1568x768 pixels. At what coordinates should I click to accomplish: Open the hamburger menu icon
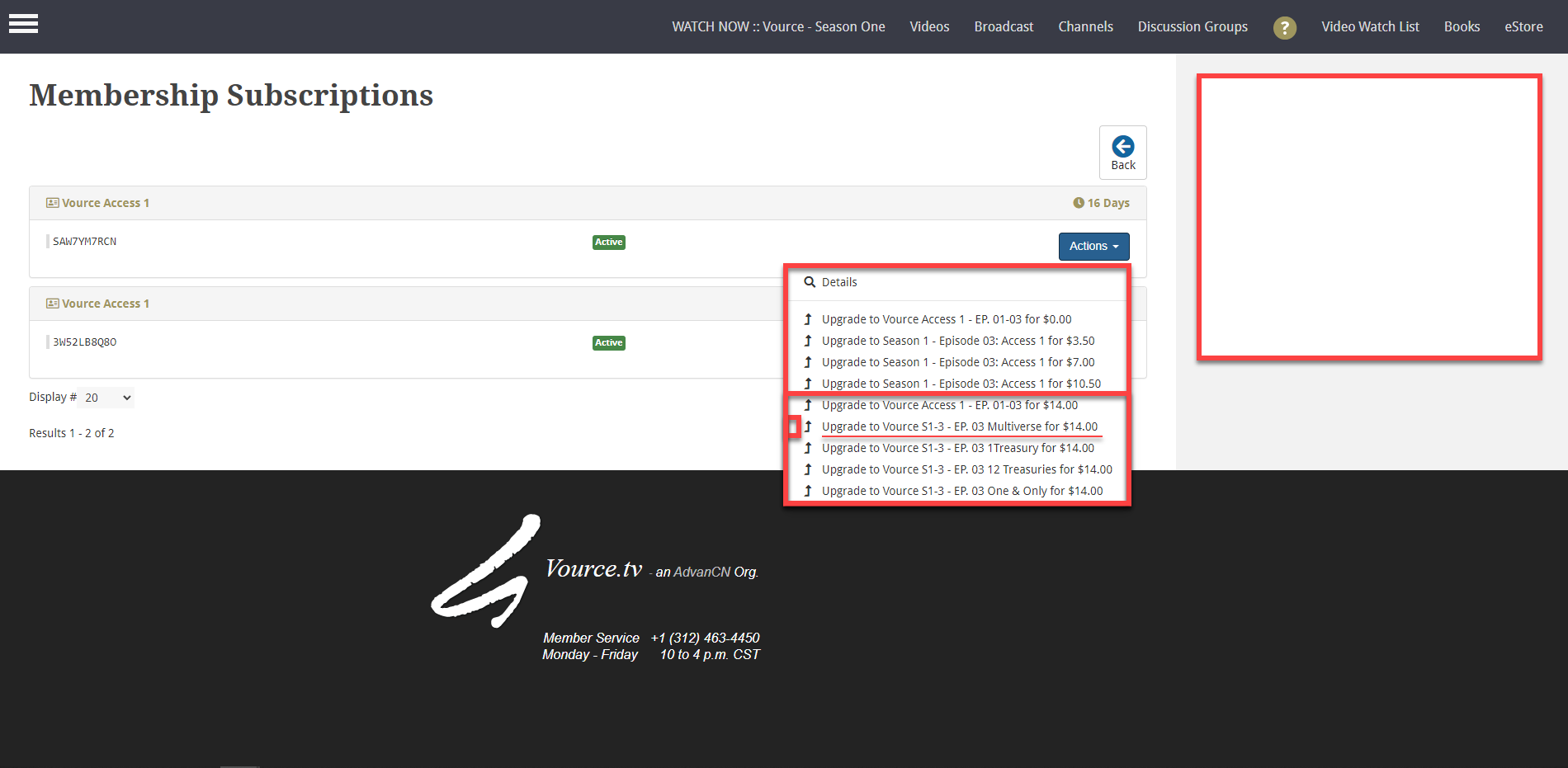click(x=23, y=24)
